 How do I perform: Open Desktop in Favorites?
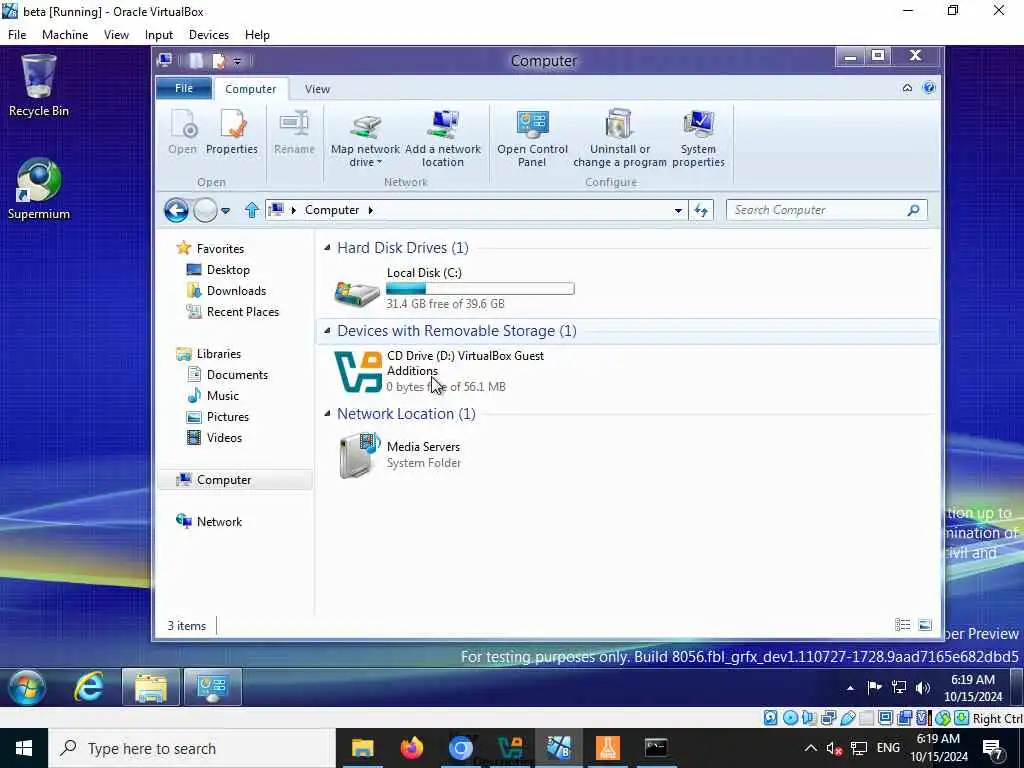pos(228,269)
